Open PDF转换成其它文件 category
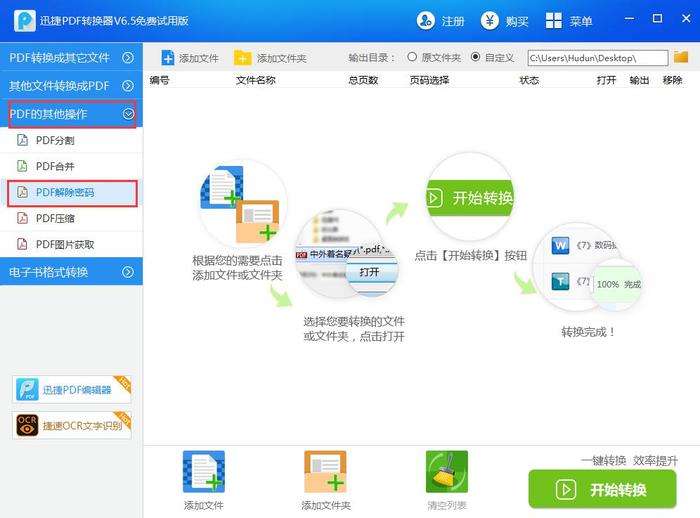Viewport: 700px width, 518px height. [71, 58]
